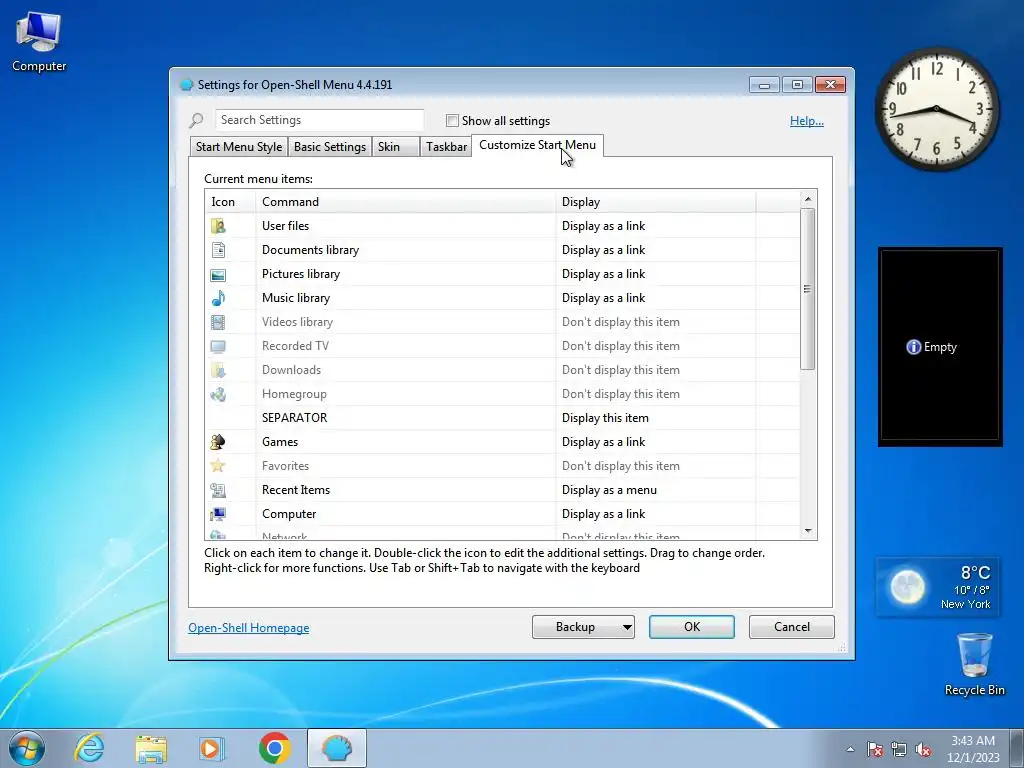Screen dimensions: 1024x768
Task: Click the Documents library page icon
Action: pyautogui.click(x=218, y=250)
